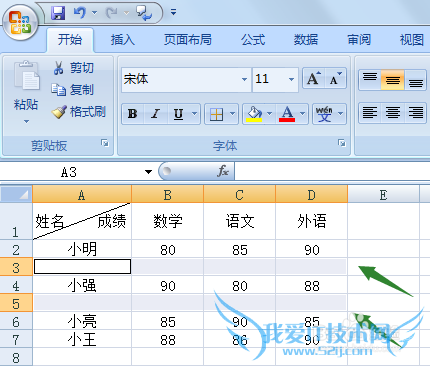Select column E header
The image size is (430, 366).
coord(383,194)
